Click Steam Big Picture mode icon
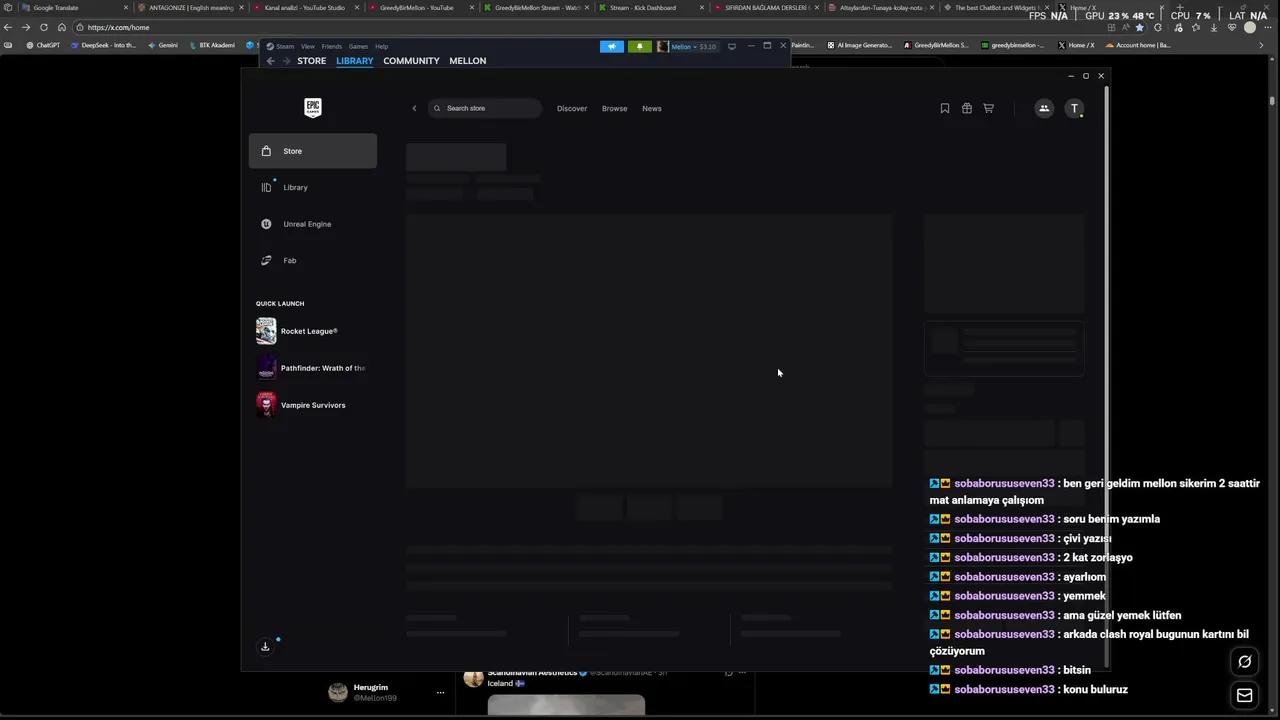This screenshot has width=1280, height=720. tap(732, 46)
